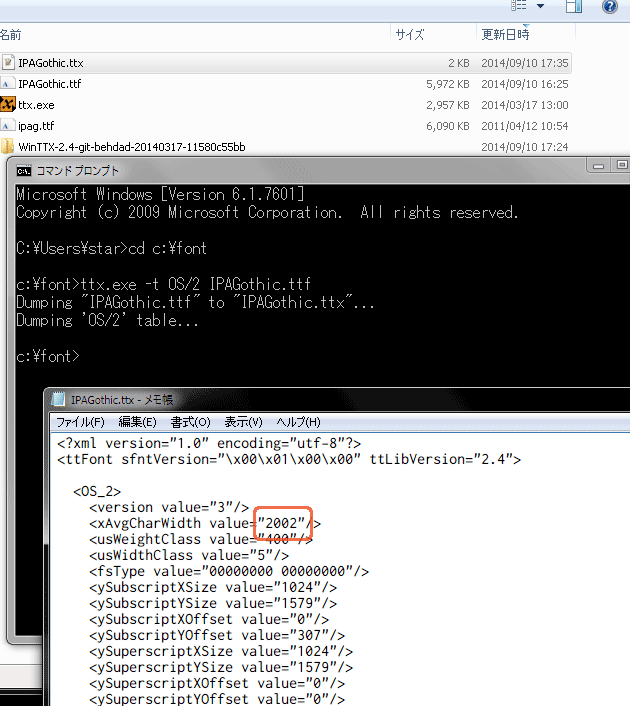The image size is (630, 706).
Task: Click the ySubscriptYOffset value="307" line
Action: pos(217,635)
